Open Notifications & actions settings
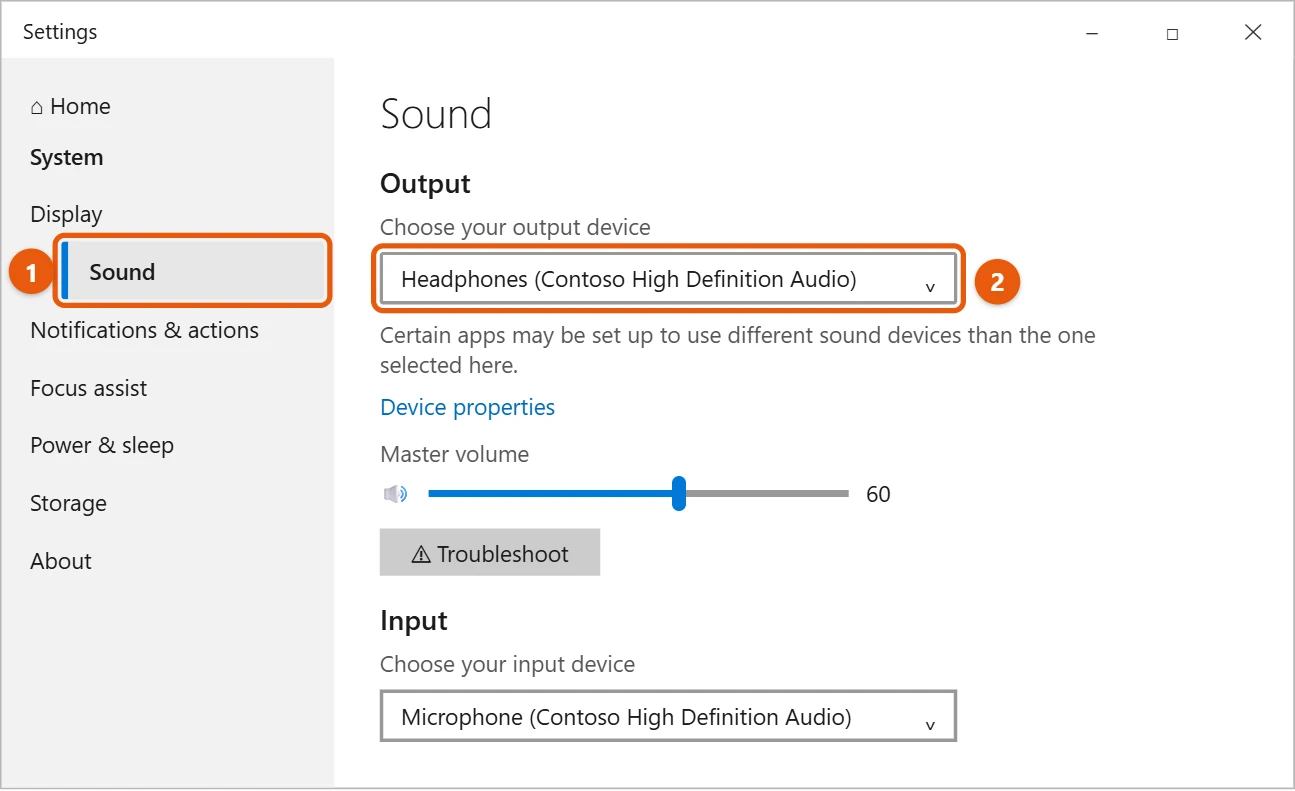Viewport: 1295px width, 791px height. [x=144, y=330]
